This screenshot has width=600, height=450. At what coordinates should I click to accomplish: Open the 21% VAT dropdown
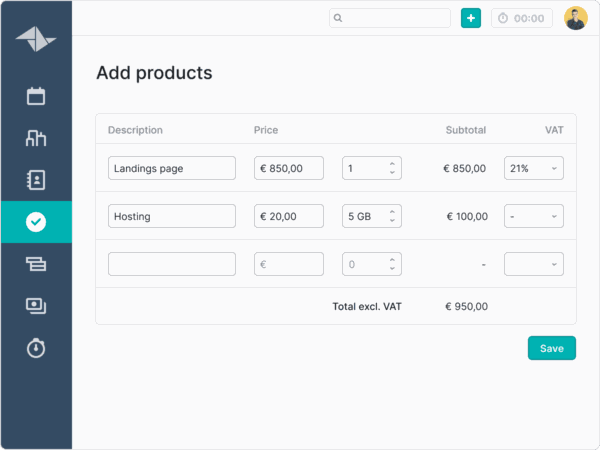point(534,168)
